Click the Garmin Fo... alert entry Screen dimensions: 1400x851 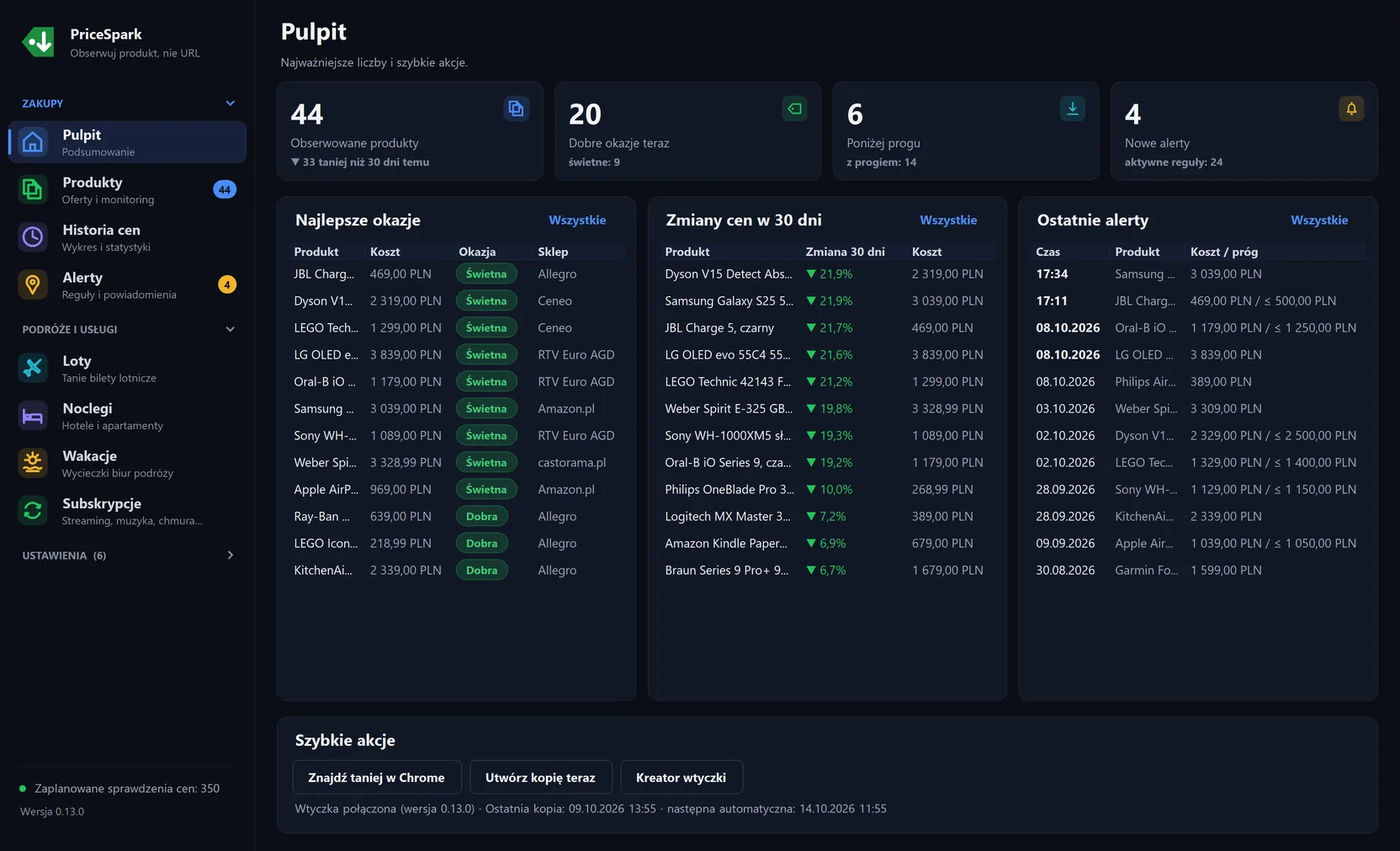tap(1198, 570)
